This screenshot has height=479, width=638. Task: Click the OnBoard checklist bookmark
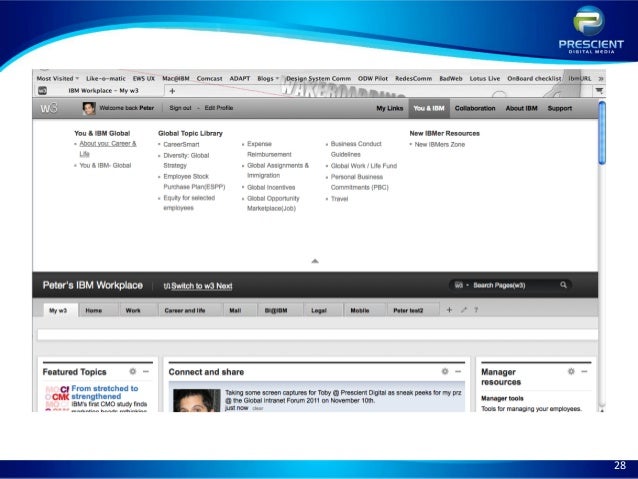click(x=534, y=79)
